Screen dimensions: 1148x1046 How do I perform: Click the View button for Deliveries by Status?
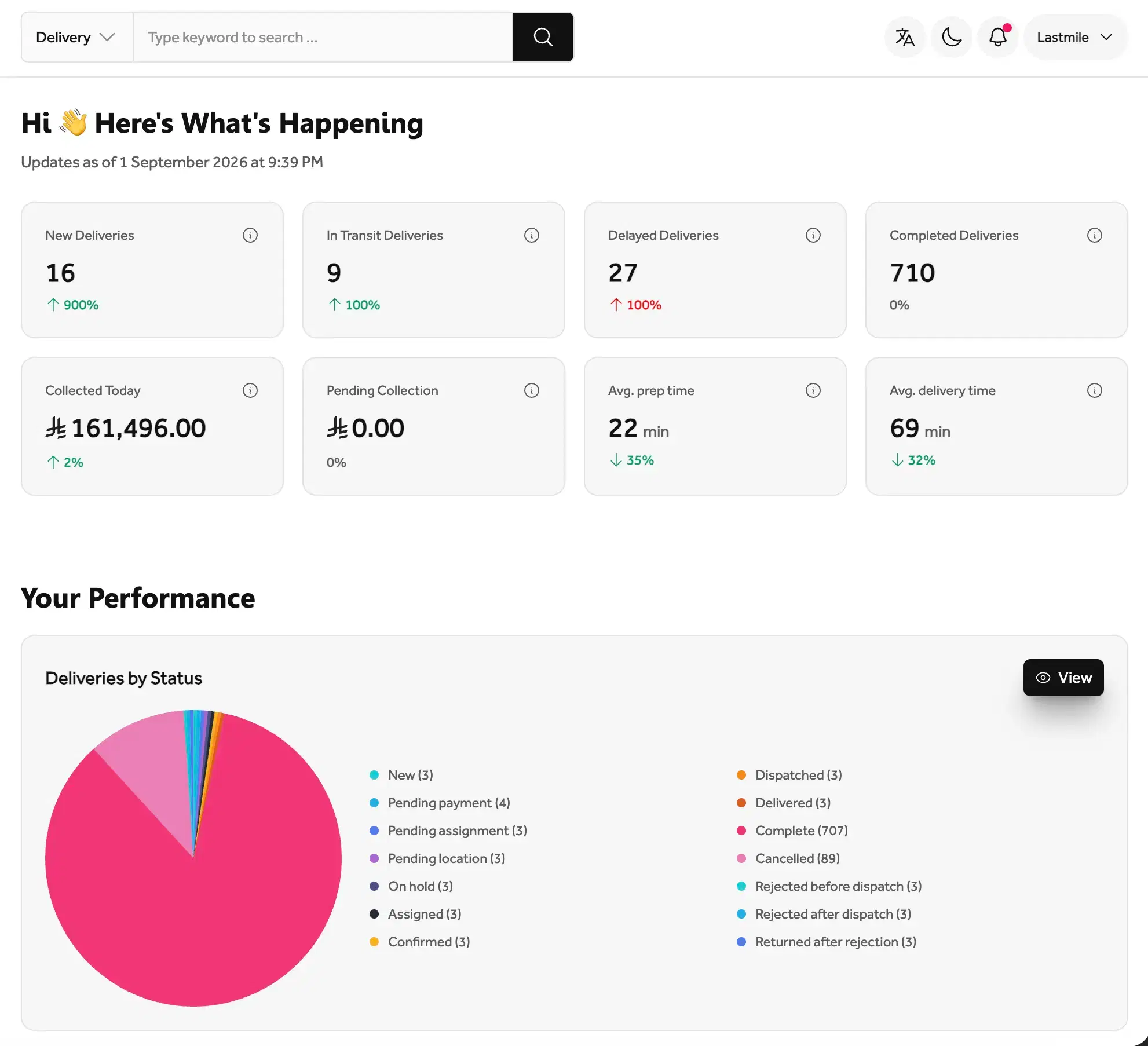tap(1063, 678)
